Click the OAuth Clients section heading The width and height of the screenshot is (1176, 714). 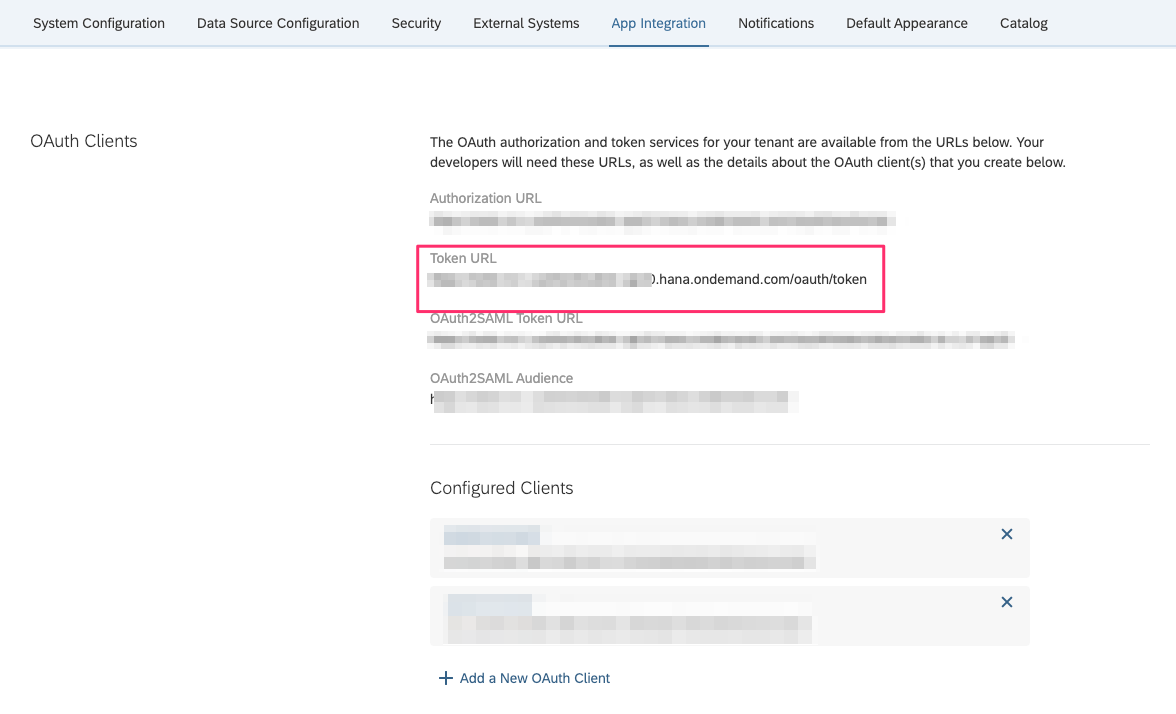point(84,141)
